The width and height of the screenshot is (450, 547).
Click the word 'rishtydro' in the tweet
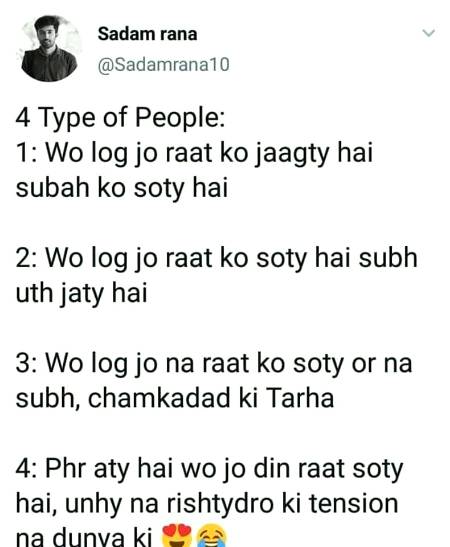pos(220,503)
